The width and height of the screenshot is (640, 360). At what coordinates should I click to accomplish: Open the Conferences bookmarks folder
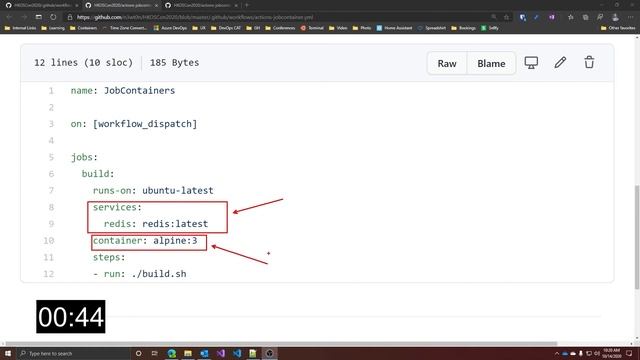coord(280,28)
